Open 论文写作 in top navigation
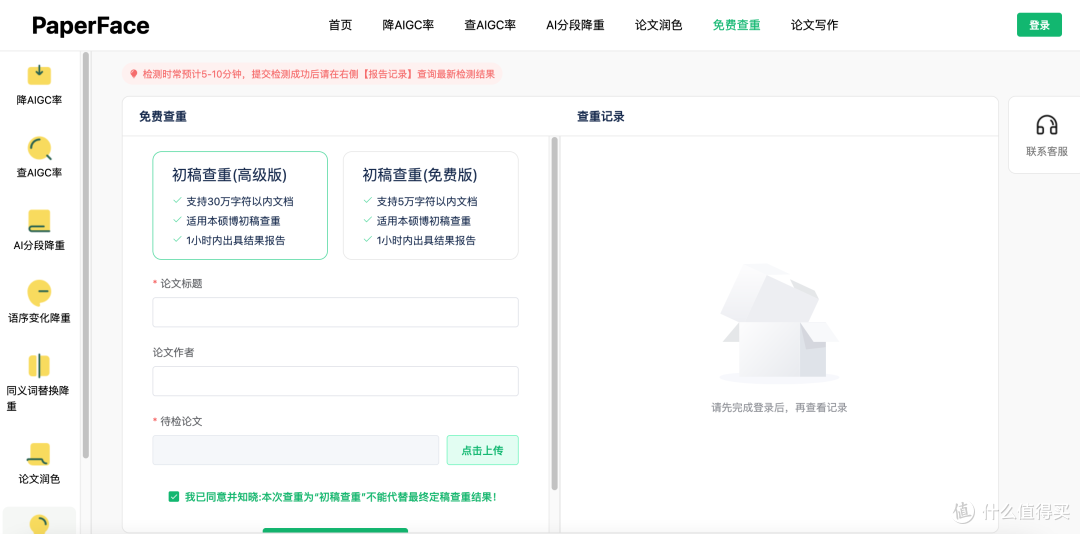The height and width of the screenshot is (534, 1080). click(814, 25)
